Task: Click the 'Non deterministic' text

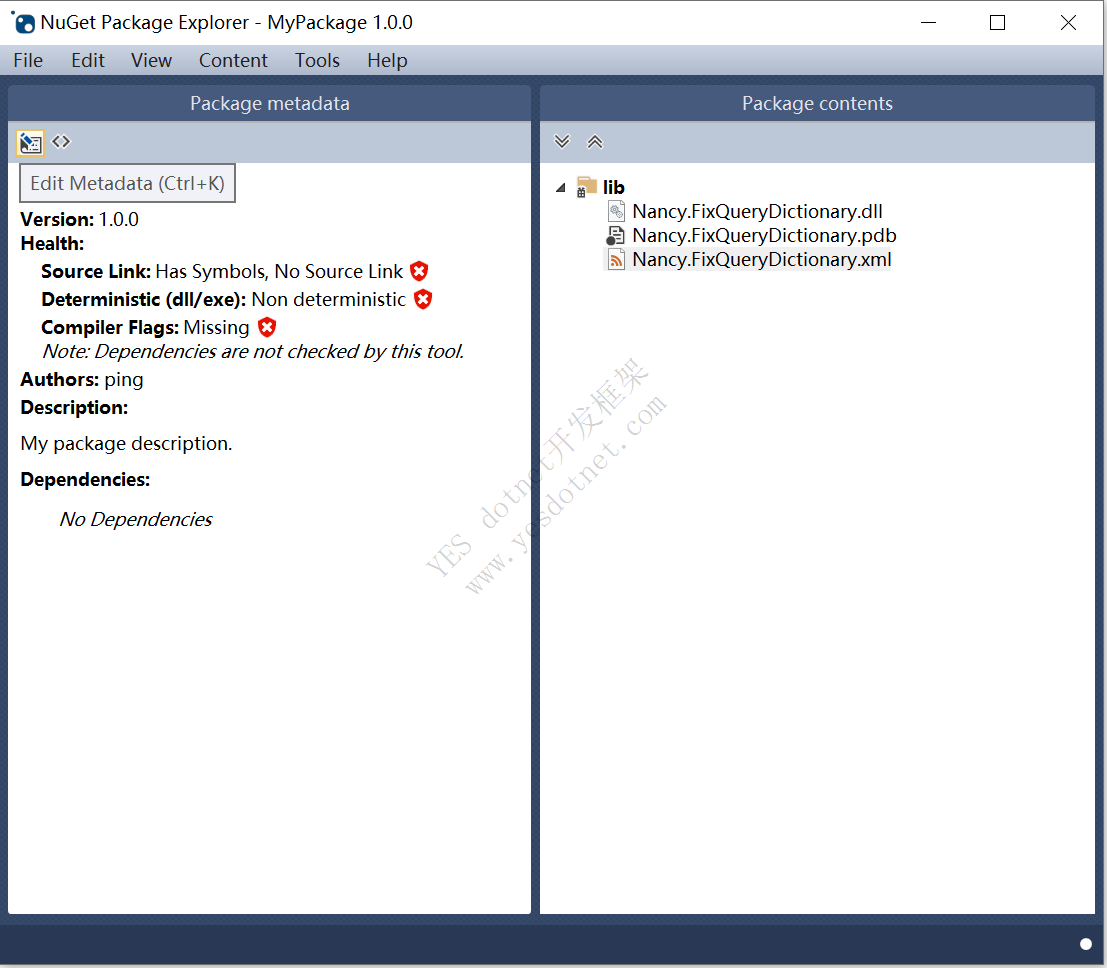Action: pyautogui.click(x=328, y=299)
